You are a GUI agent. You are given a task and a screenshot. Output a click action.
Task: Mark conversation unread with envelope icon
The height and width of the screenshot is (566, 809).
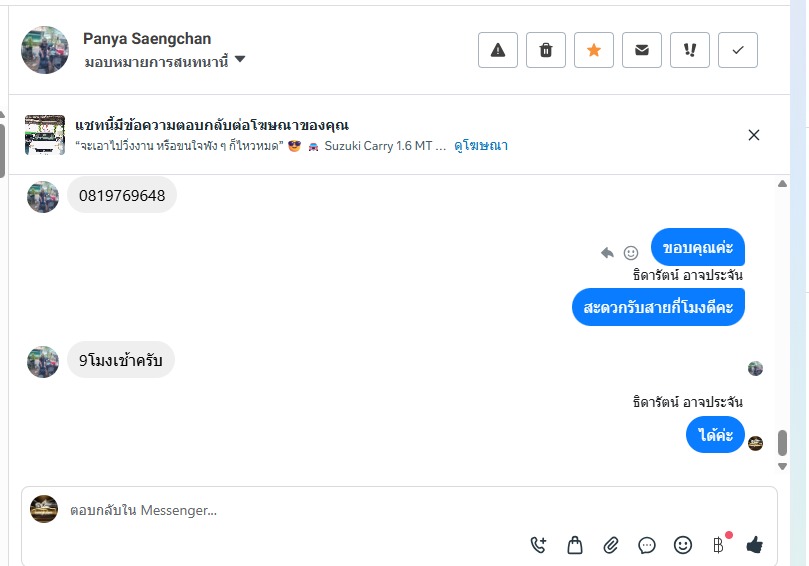tap(642, 50)
